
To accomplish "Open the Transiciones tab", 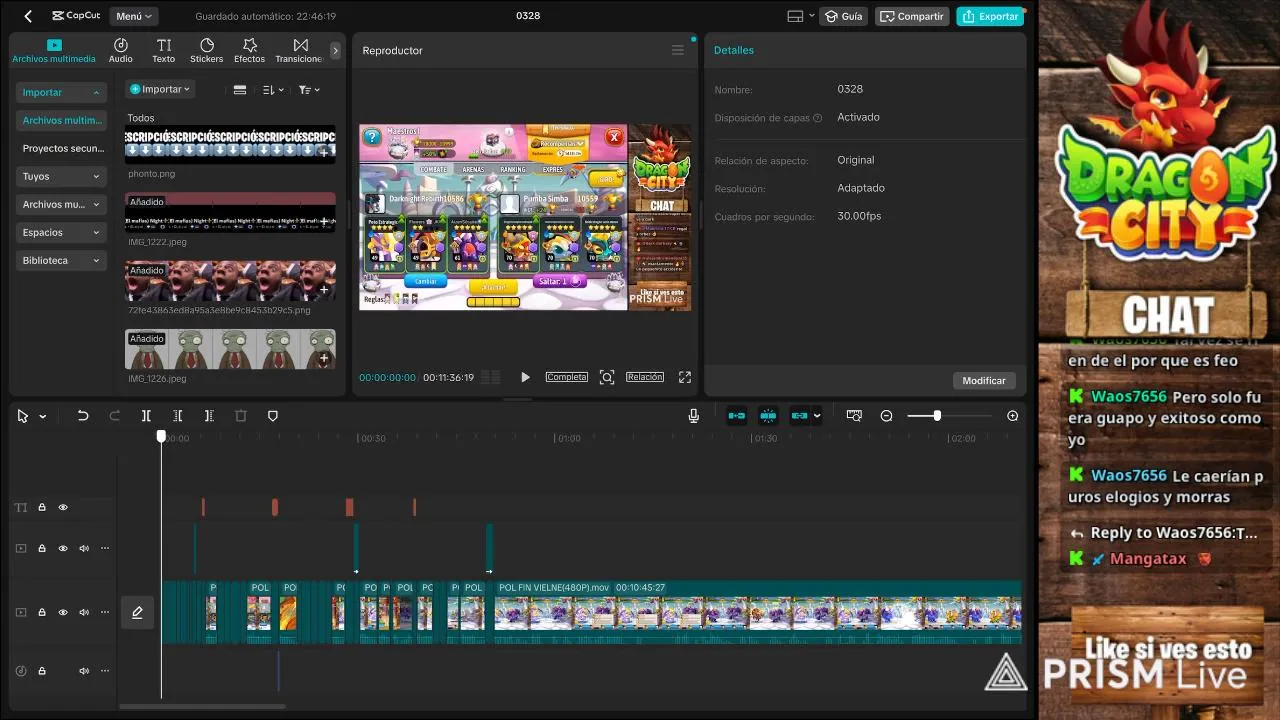I will (x=300, y=51).
